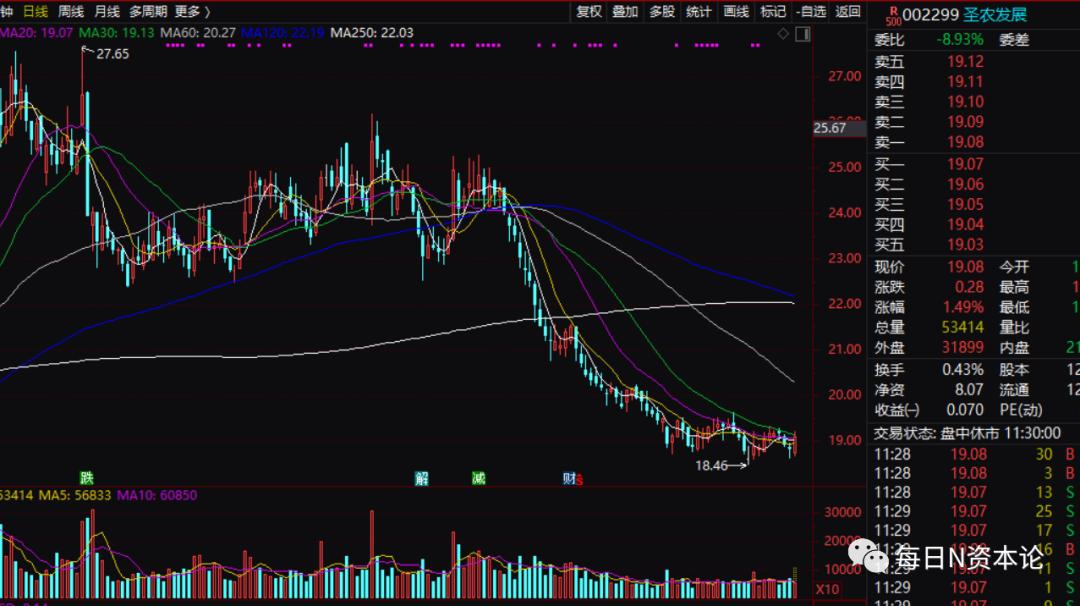Toggle 自选 watchlist for this stock
The height and width of the screenshot is (606, 1080).
[x=810, y=12]
